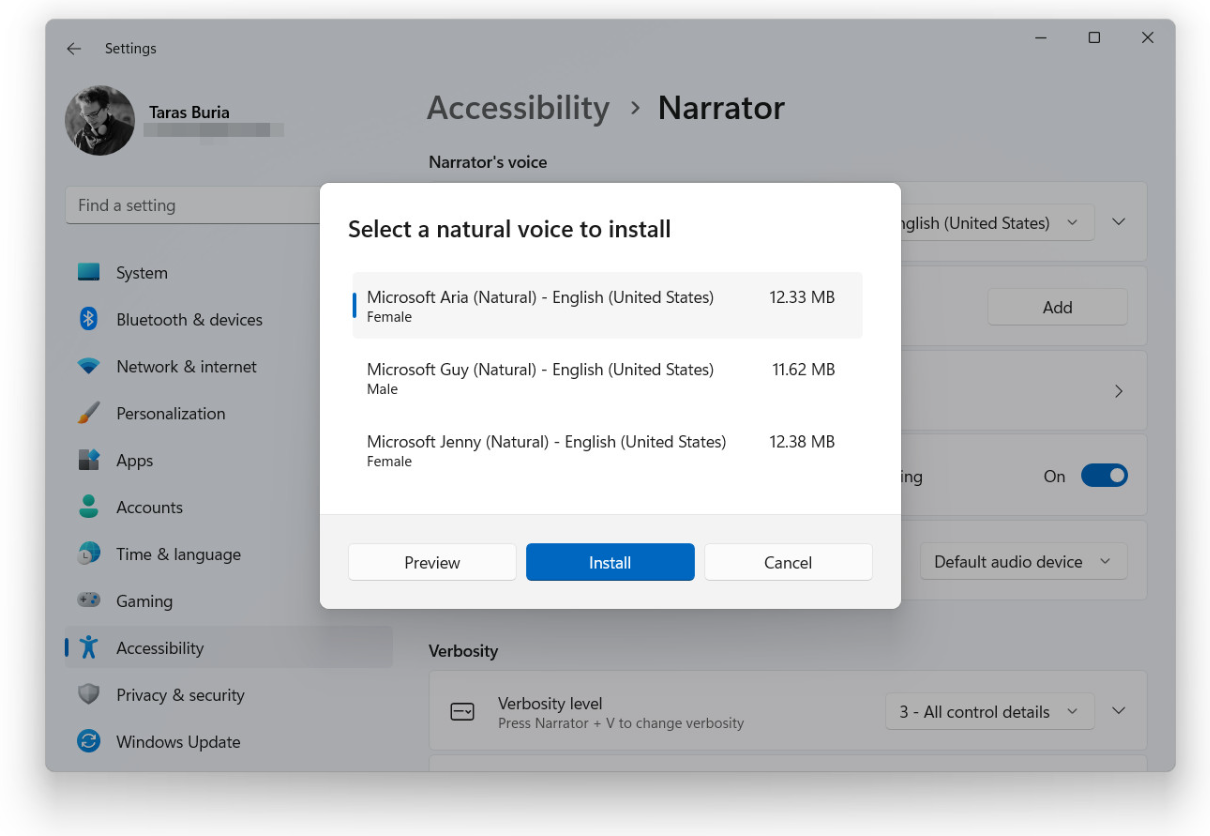Click the back arrow in Settings
The height and width of the screenshot is (836, 1210).
(x=74, y=48)
